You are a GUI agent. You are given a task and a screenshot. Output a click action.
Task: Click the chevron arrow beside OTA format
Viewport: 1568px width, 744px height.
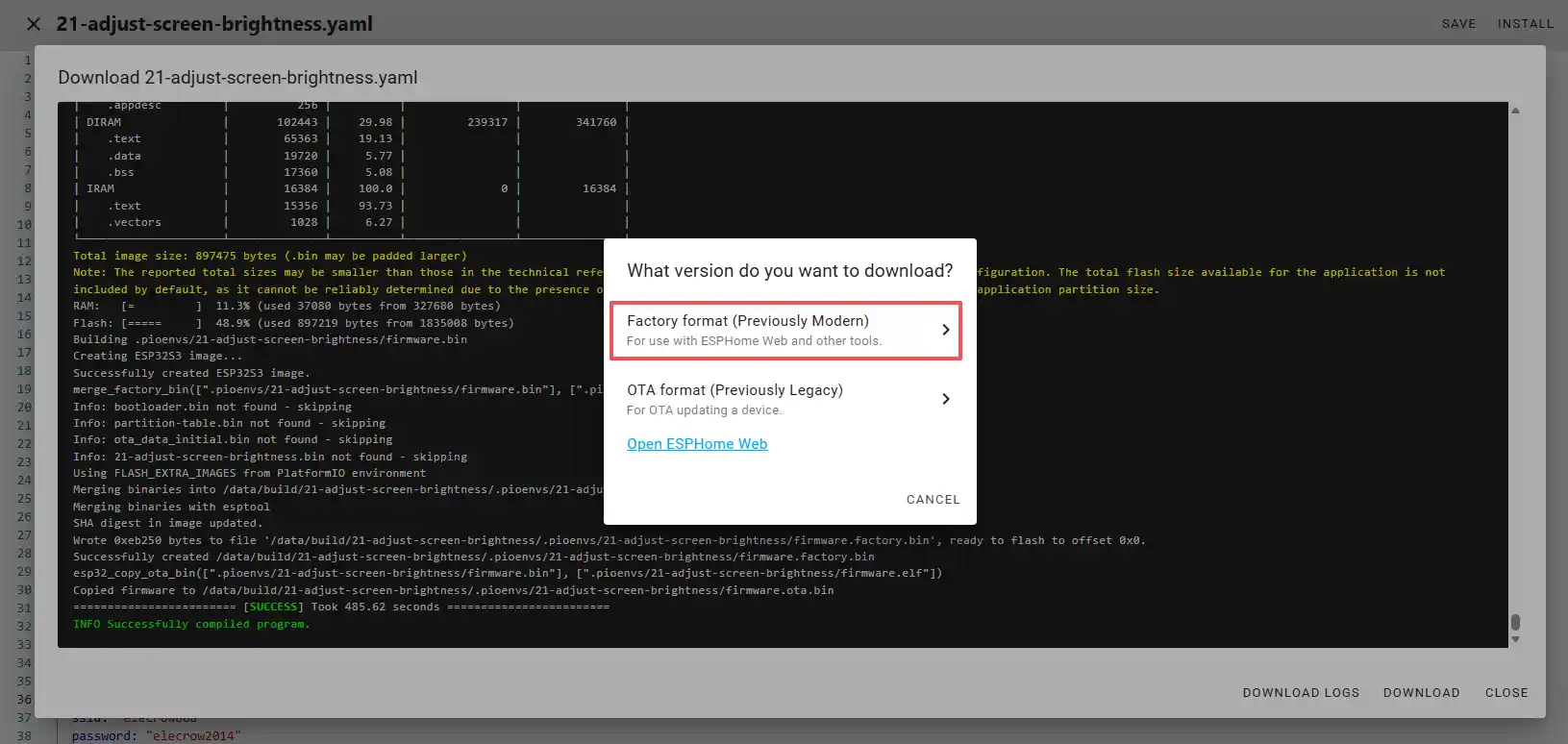[x=945, y=399]
